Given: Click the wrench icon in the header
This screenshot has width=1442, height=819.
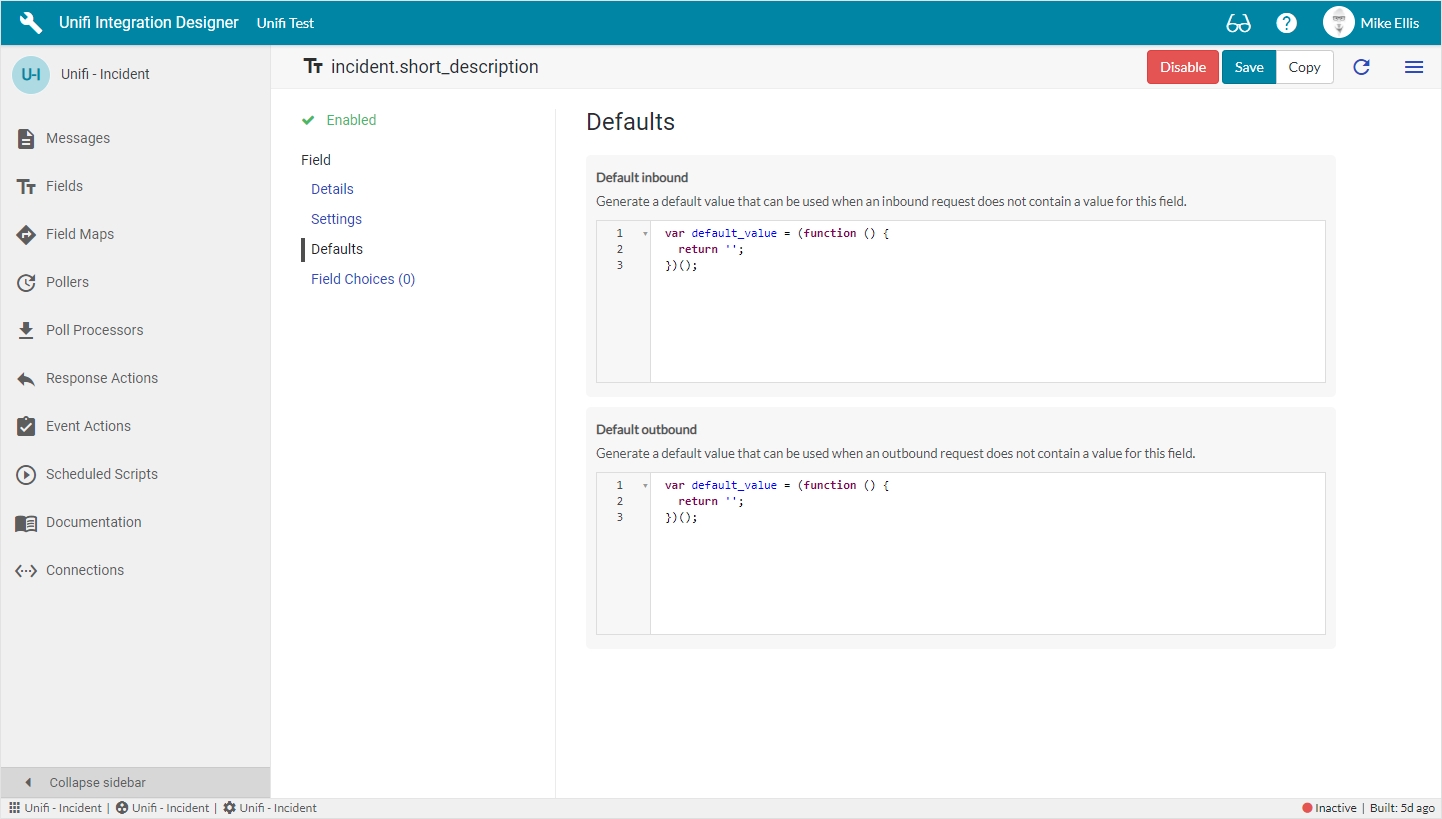Looking at the screenshot, I should [x=31, y=23].
